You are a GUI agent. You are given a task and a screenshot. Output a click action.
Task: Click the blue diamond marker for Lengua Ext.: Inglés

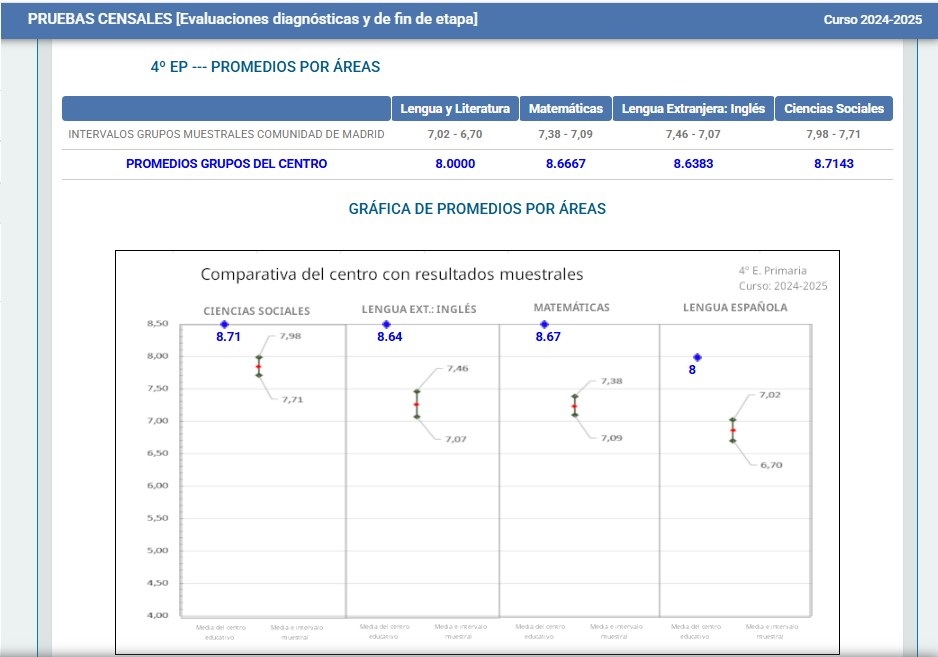click(386, 324)
